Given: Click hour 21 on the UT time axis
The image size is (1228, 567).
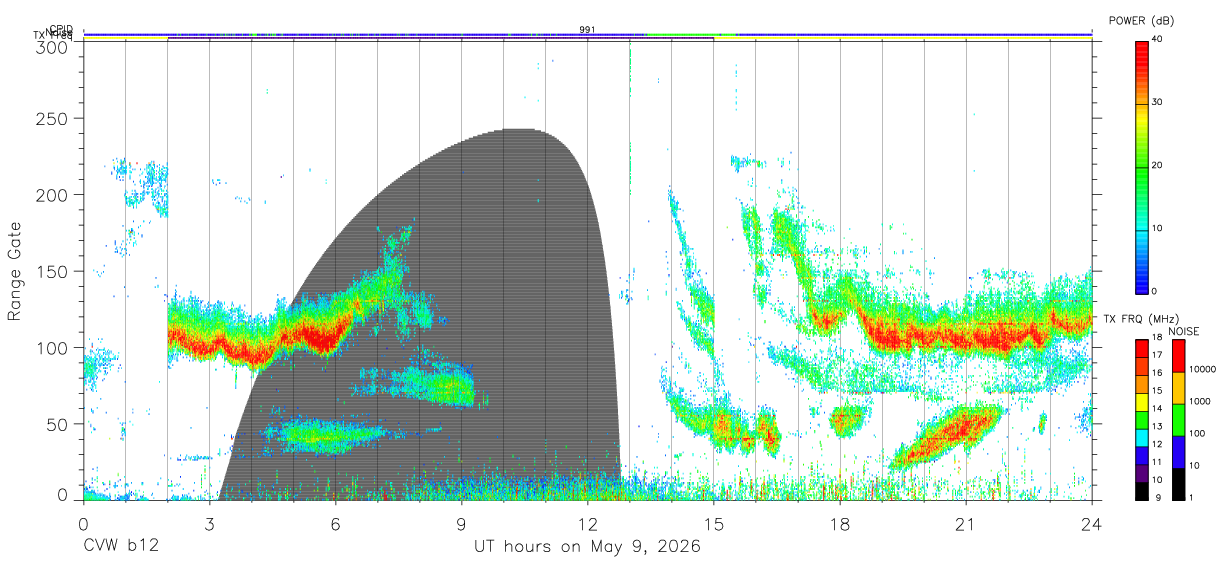Looking at the screenshot, I should click(x=965, y=524).
